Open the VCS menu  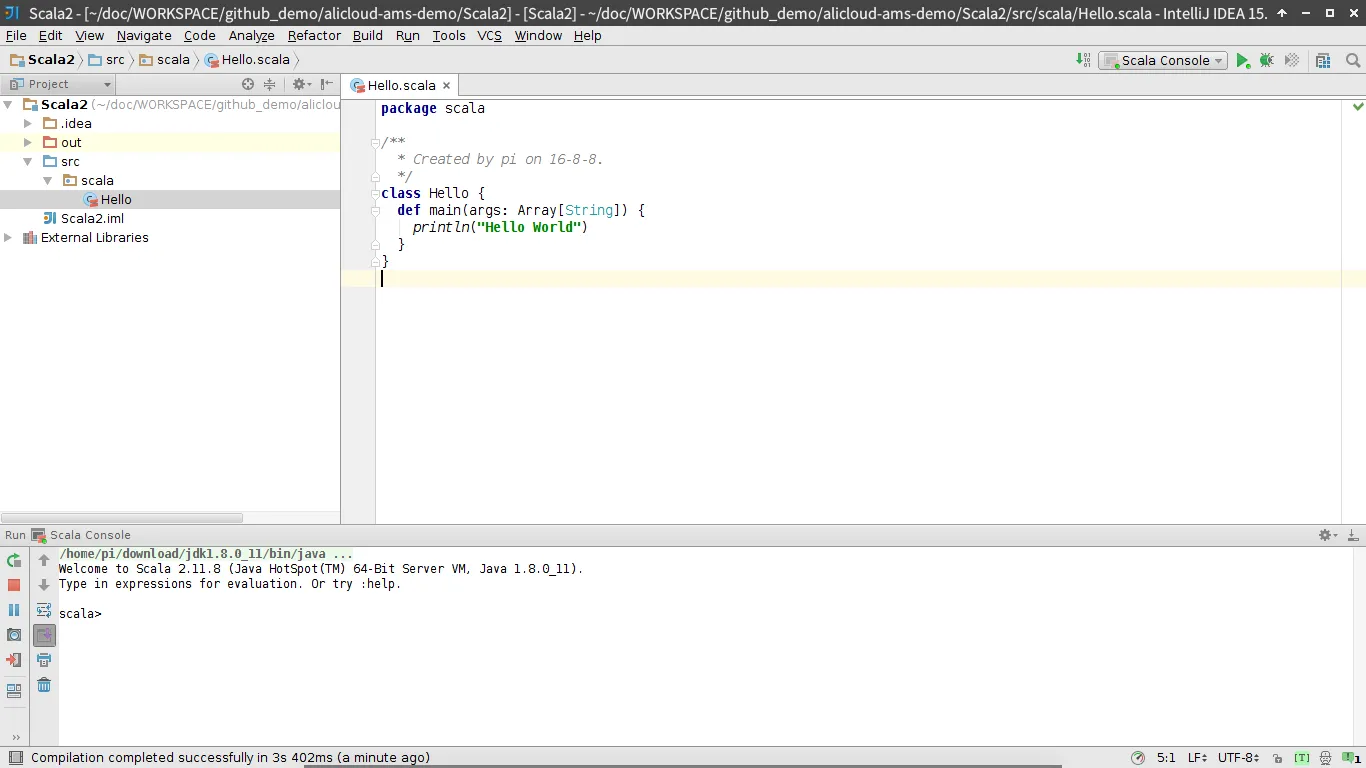click(x=489, y=35)
